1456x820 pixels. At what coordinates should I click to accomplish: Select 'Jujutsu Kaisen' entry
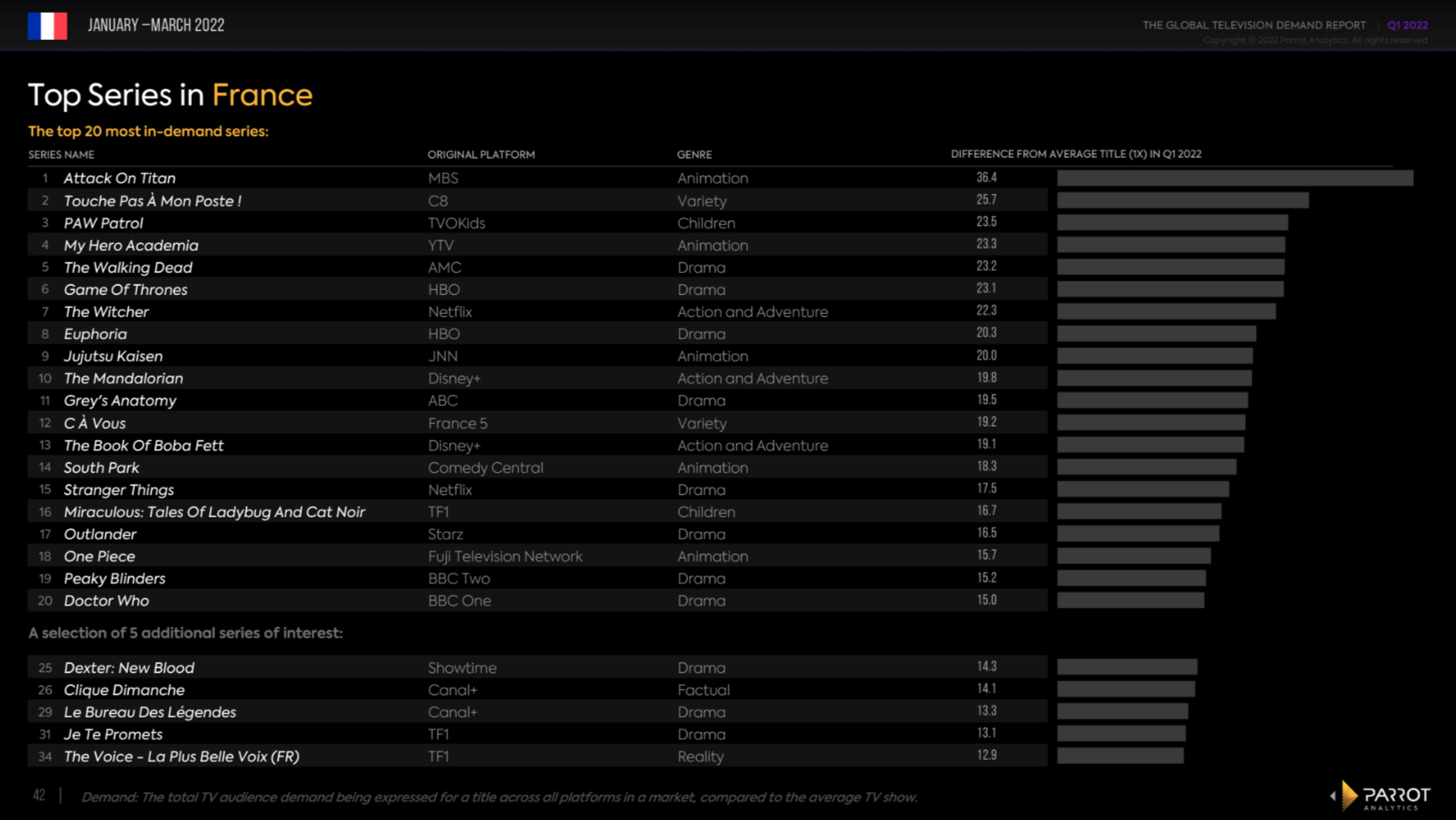[113, 356]
